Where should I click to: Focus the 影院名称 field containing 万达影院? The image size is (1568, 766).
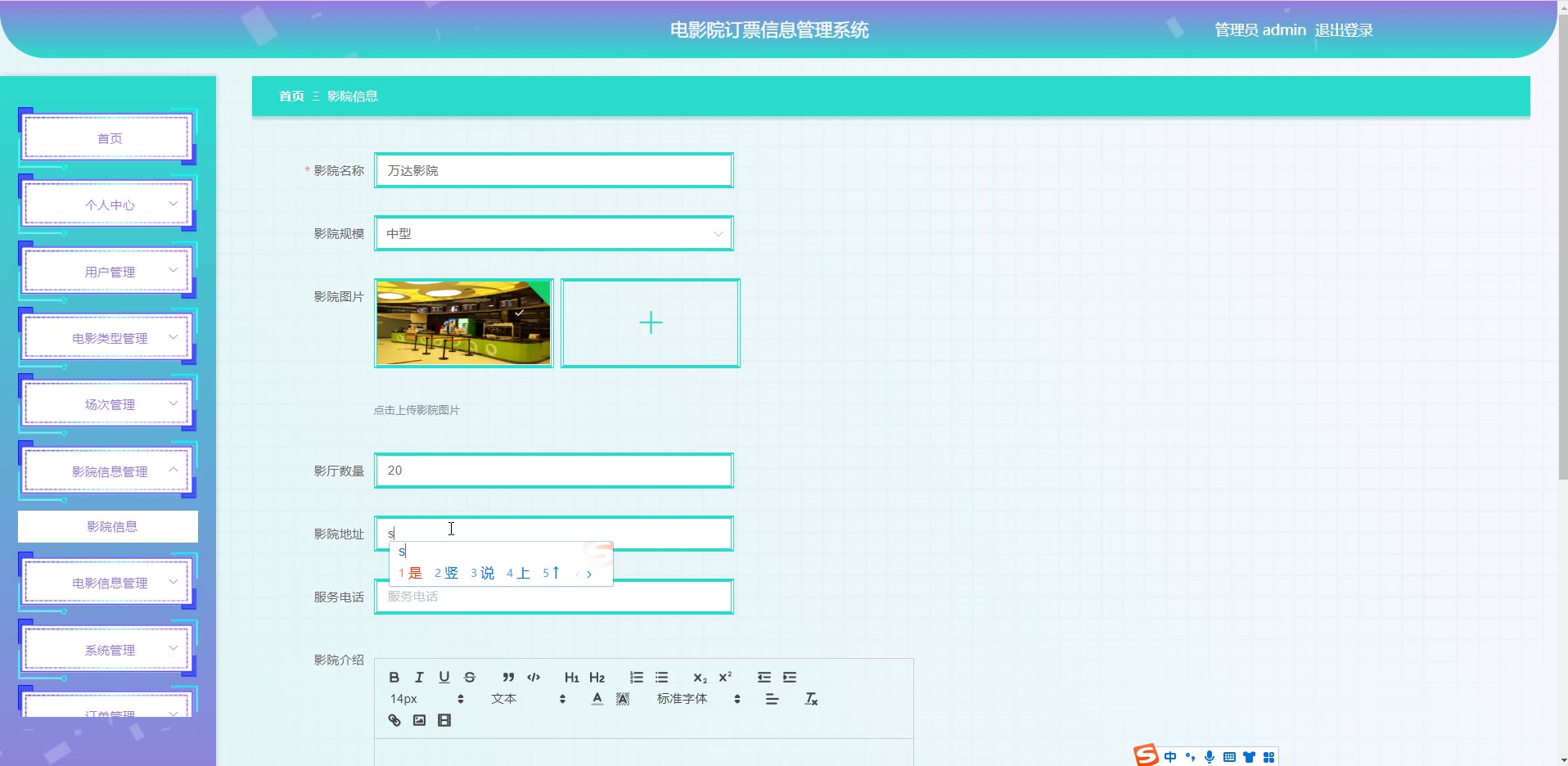[x=554, y=170]
